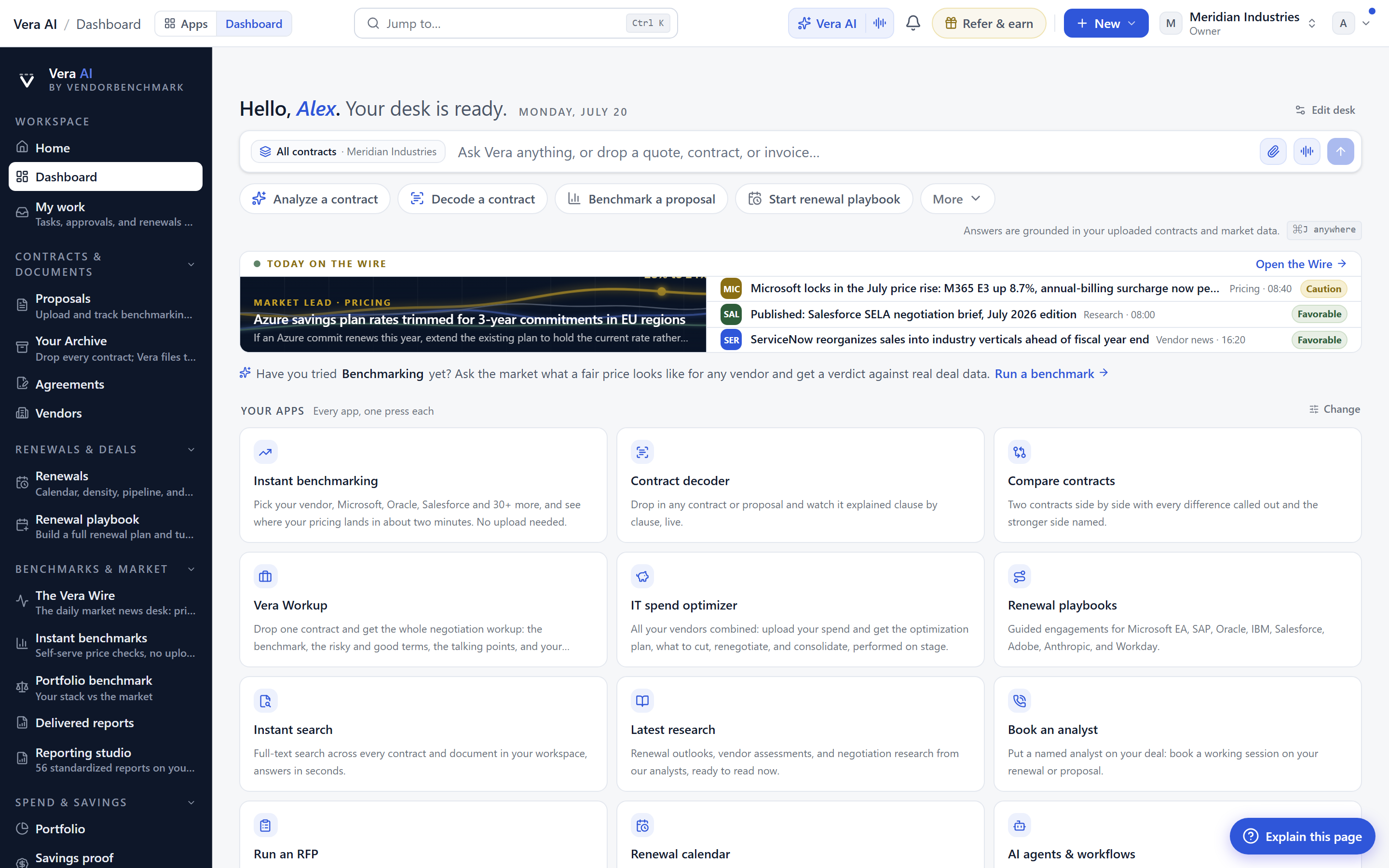This screenshot has width=1389, height=868.
Task: Click the Caution tag on Microsoft wire item
Action: point(1323,289)
